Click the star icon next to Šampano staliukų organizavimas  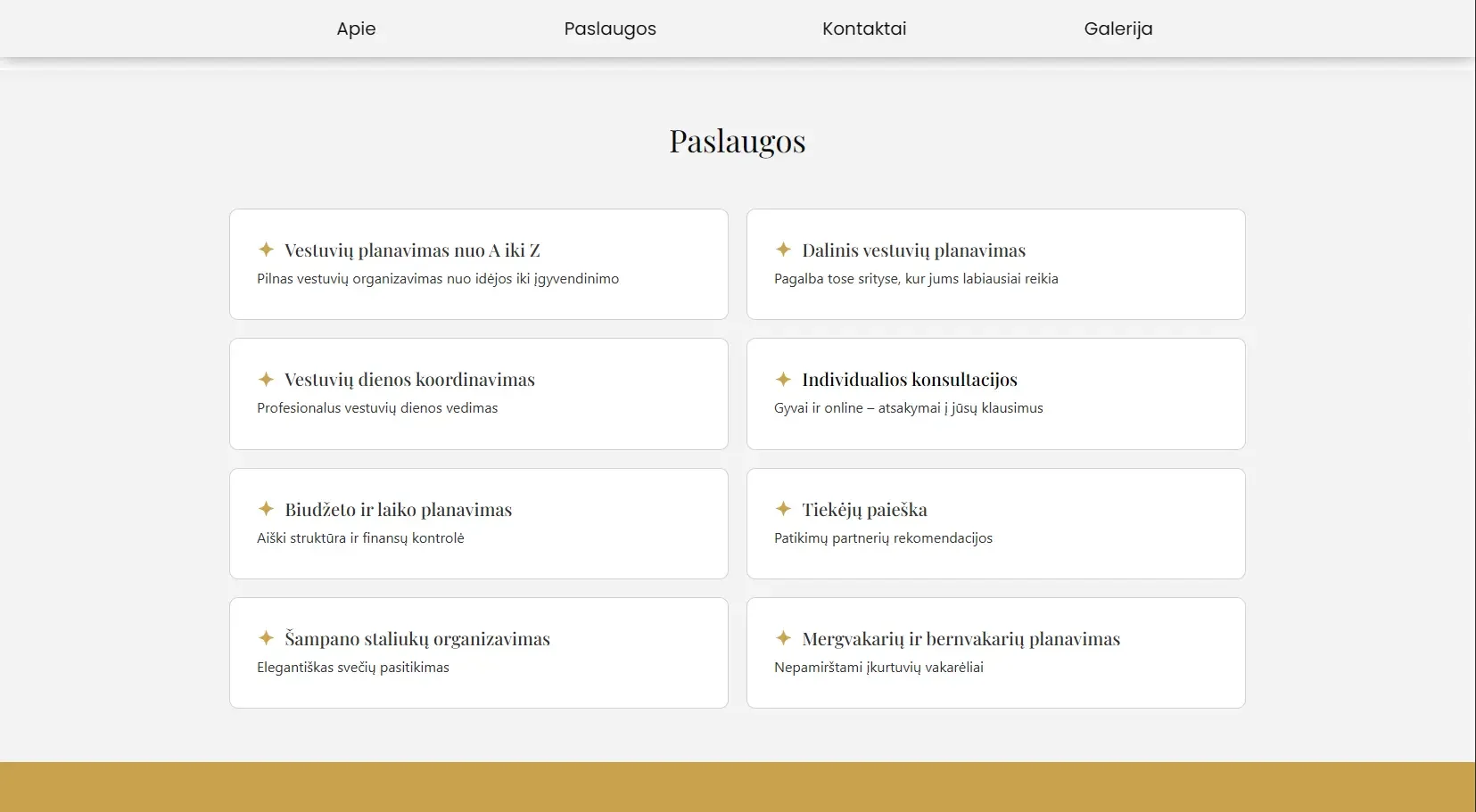[266, 638]
